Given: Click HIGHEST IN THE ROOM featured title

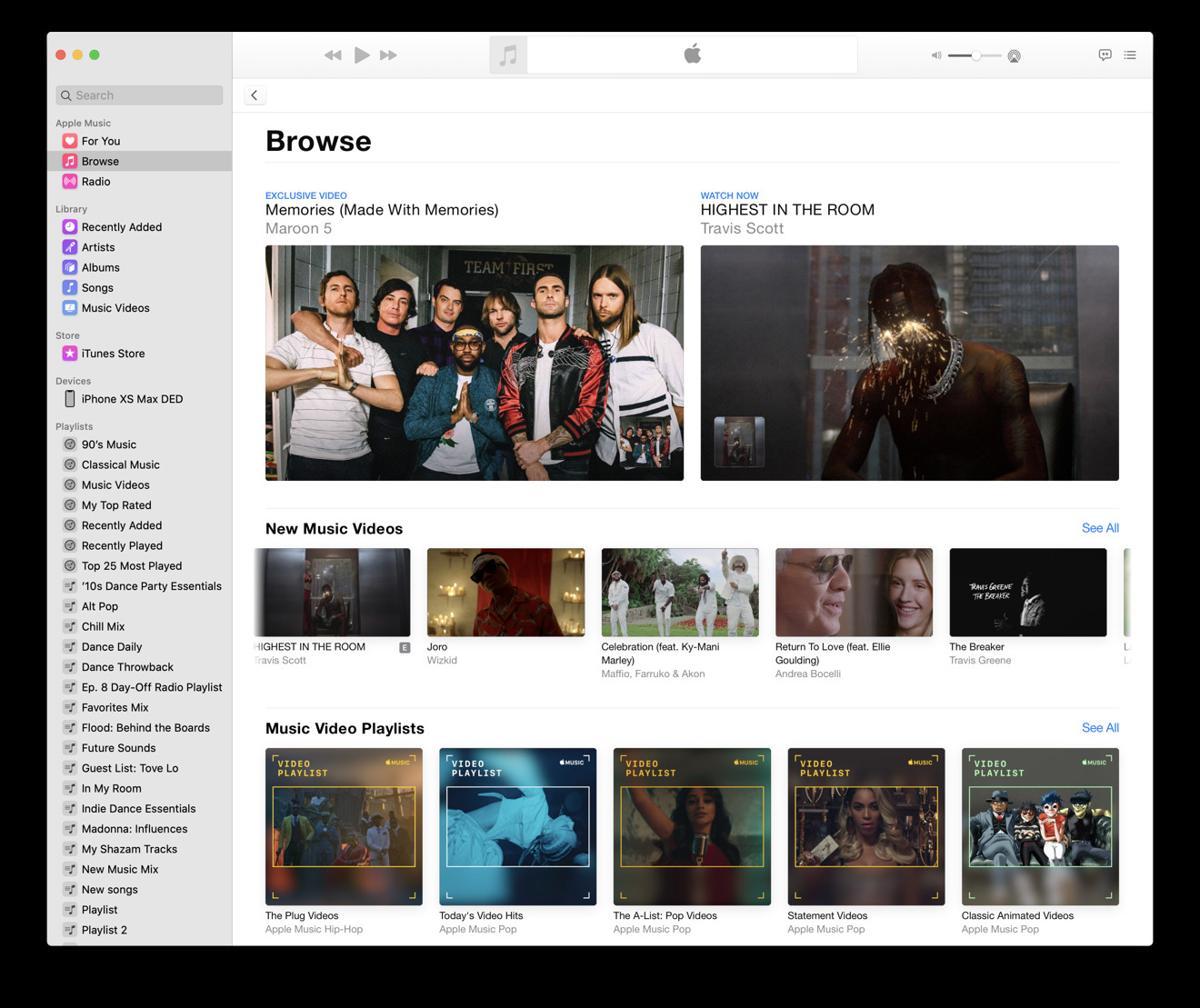Looking at the screenshot, I should pyautogui.click(x=787, y=210).
